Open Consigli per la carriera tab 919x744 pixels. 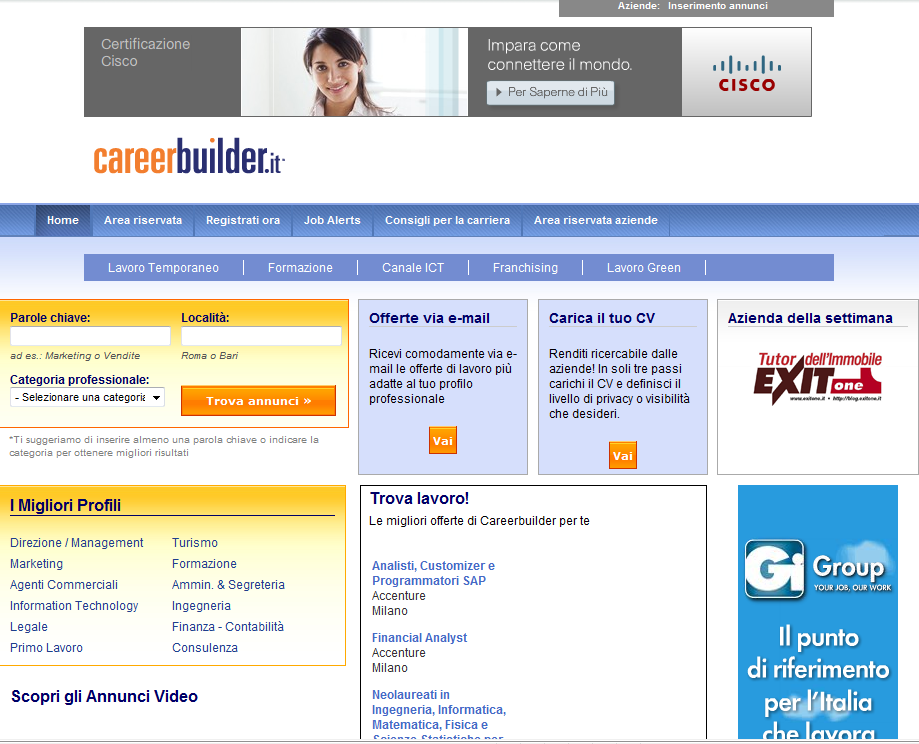click(447, 220)
